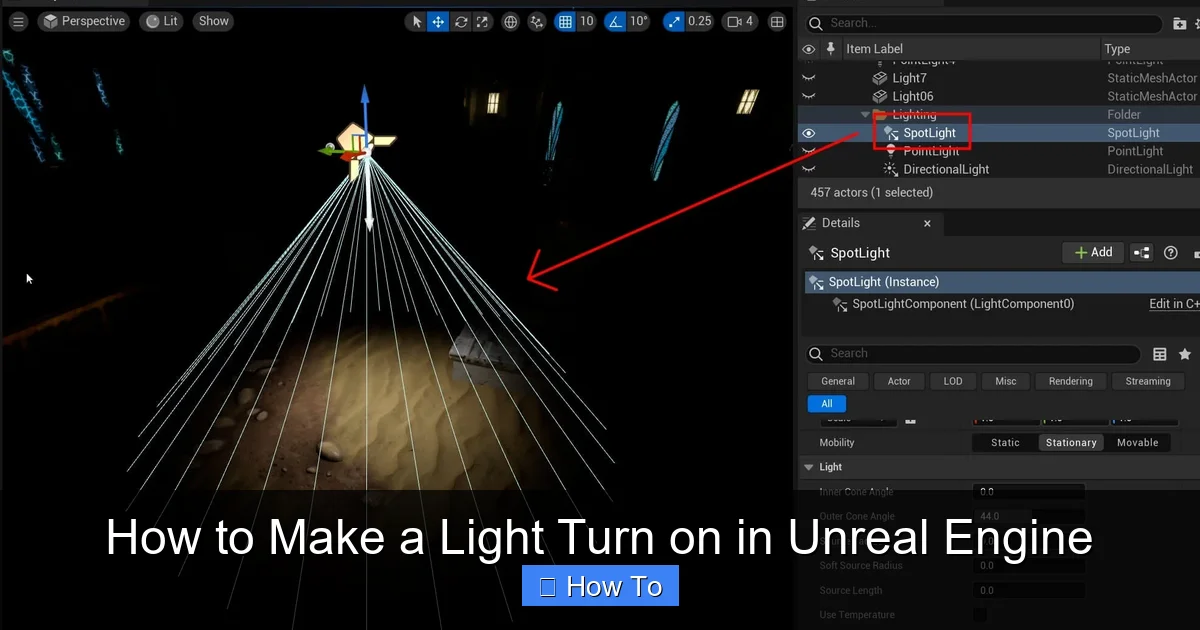Collapse the Lighting folder in the outliner
This screenshot has height=630, width=1200.
(x=864, y=114)
